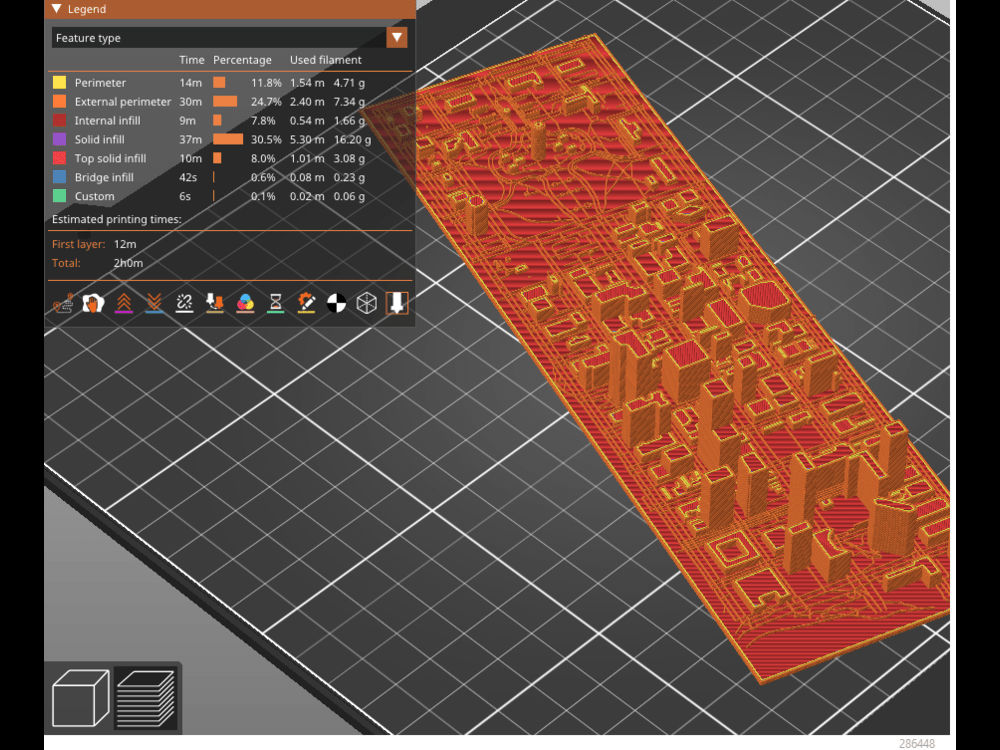Toggle Center of gravity icon
Screen dimensions: 1000x750
(336, 303)
